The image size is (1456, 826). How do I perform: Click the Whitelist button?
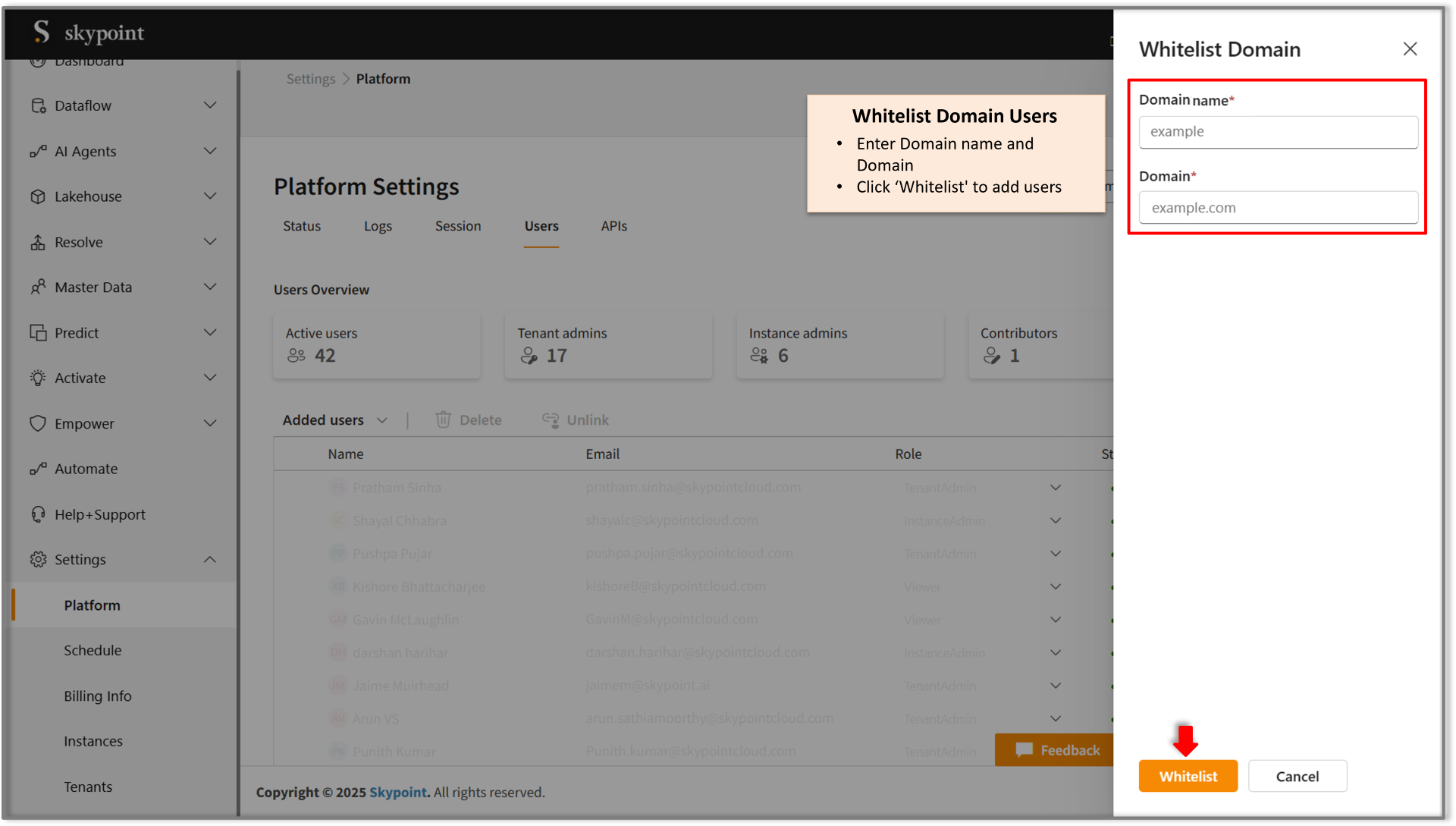1188,776
